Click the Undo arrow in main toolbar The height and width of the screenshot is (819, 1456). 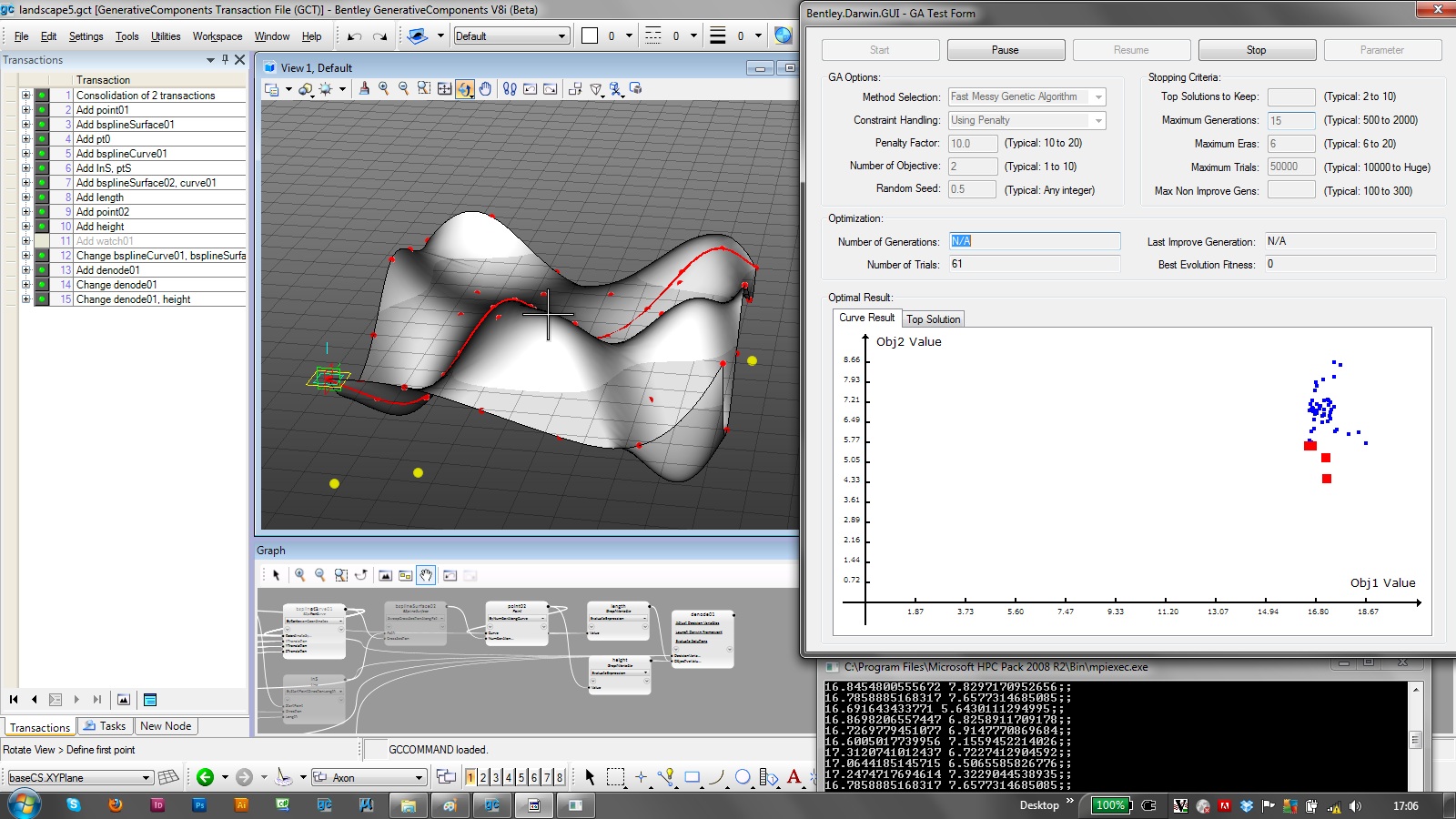pyautogui.click(x=354, y=36)
